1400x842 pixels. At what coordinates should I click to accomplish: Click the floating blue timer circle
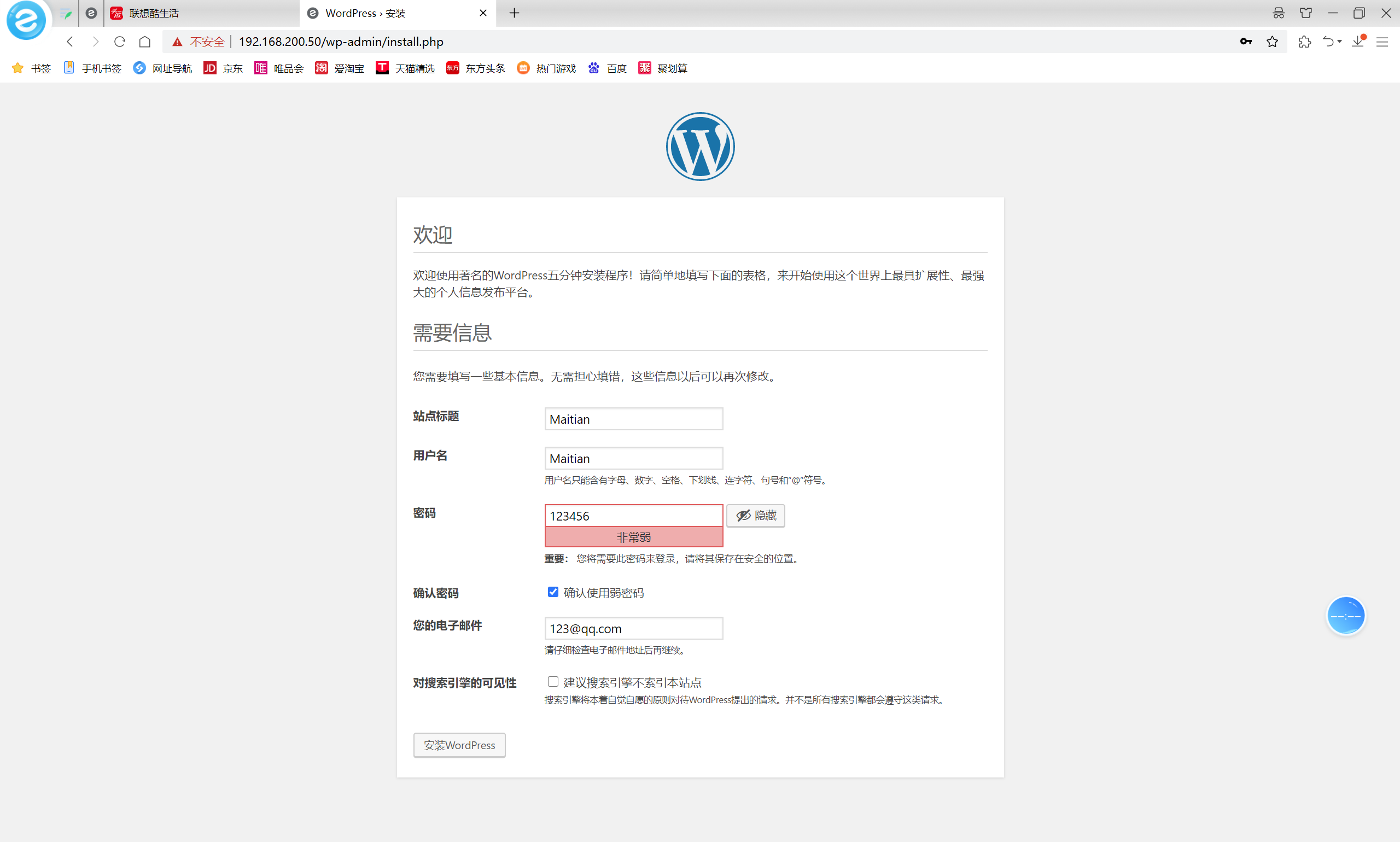point(1345,616)
